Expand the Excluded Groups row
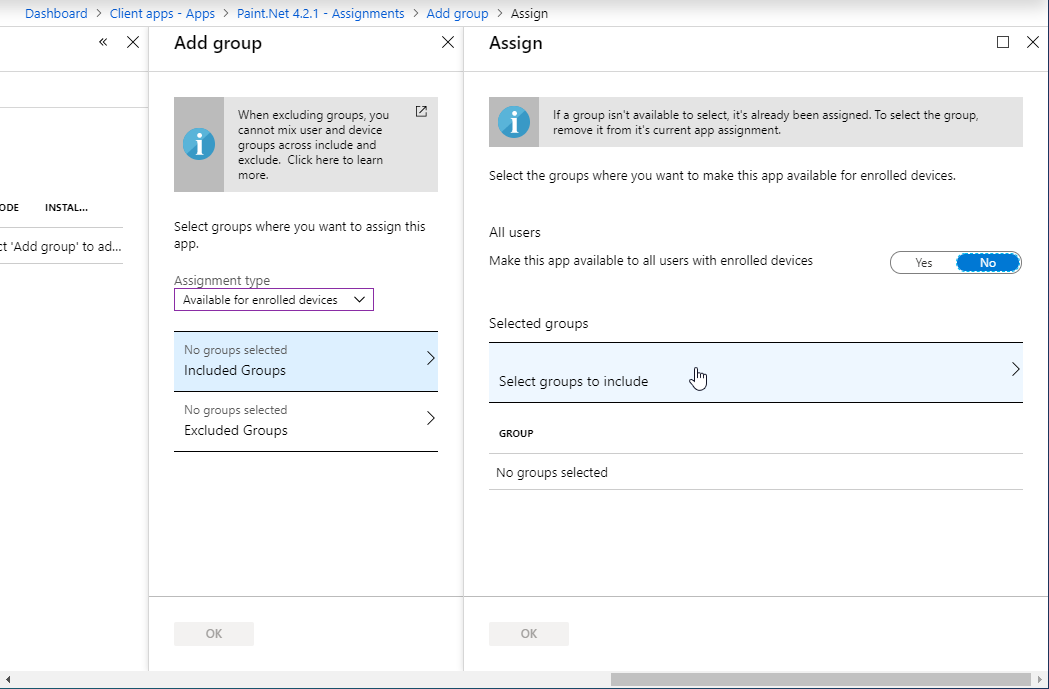1049x689 pixels. (x=305, y=420)
